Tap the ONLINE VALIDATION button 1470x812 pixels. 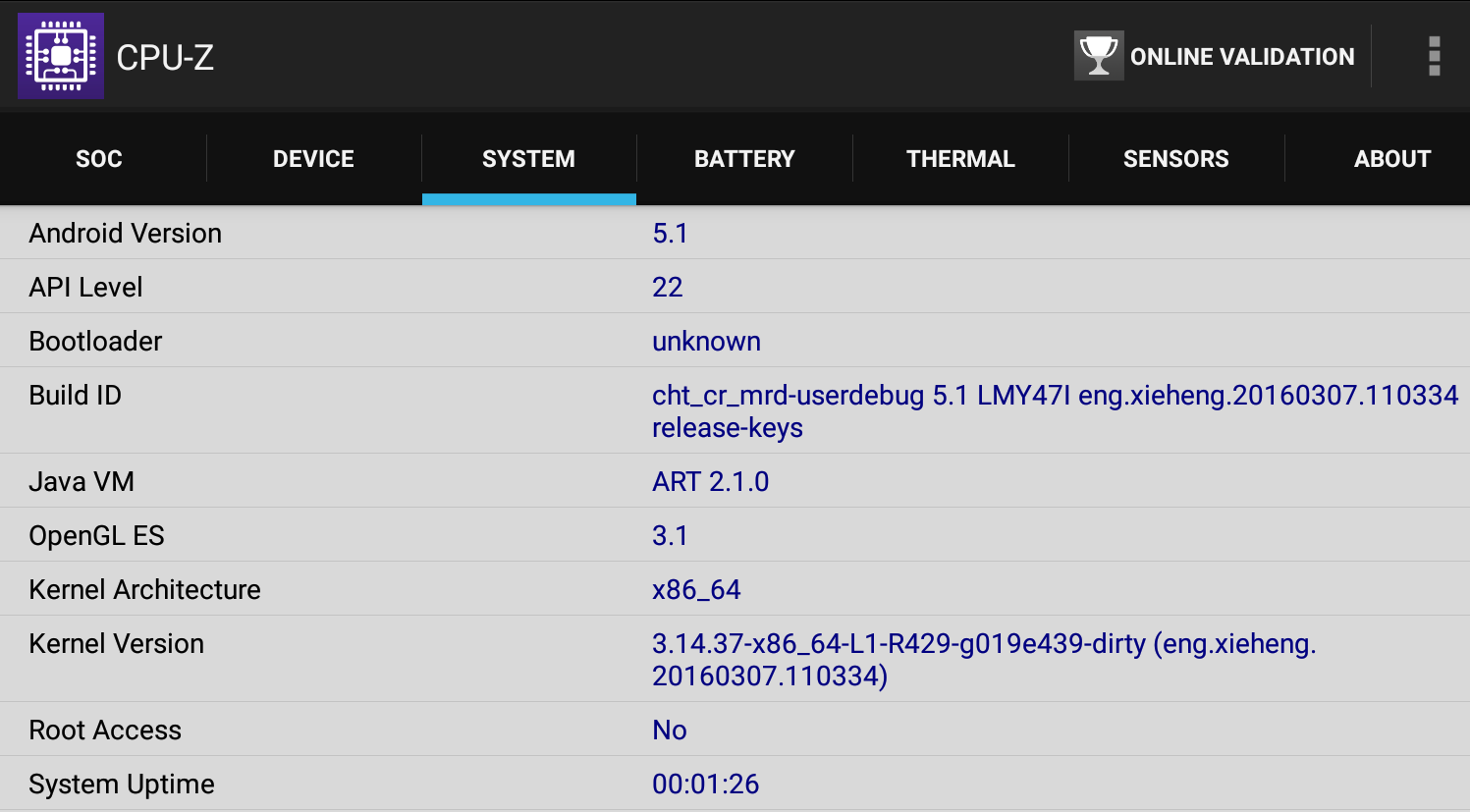[1215, 56]
